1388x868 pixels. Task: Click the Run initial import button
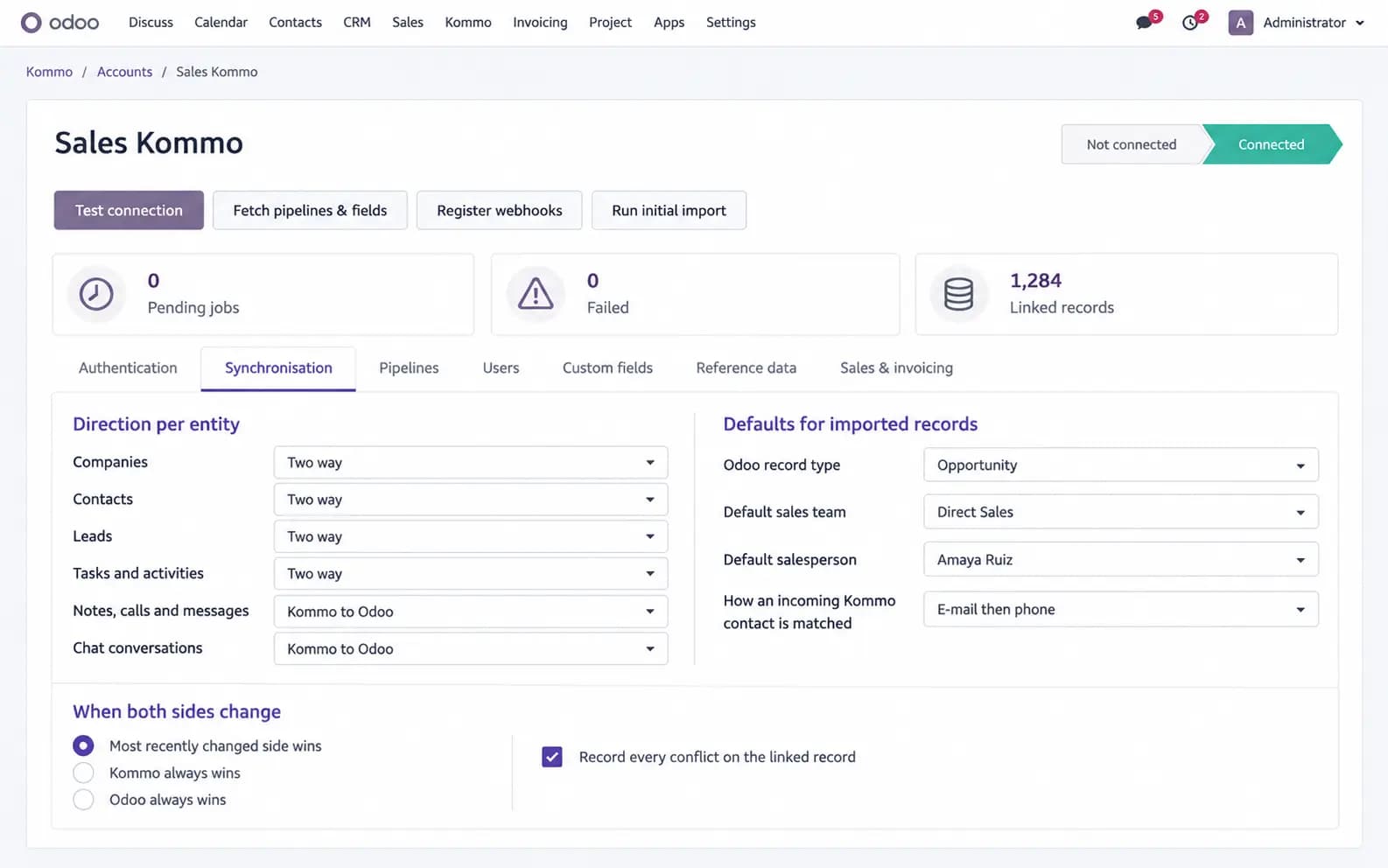[669, 210]
